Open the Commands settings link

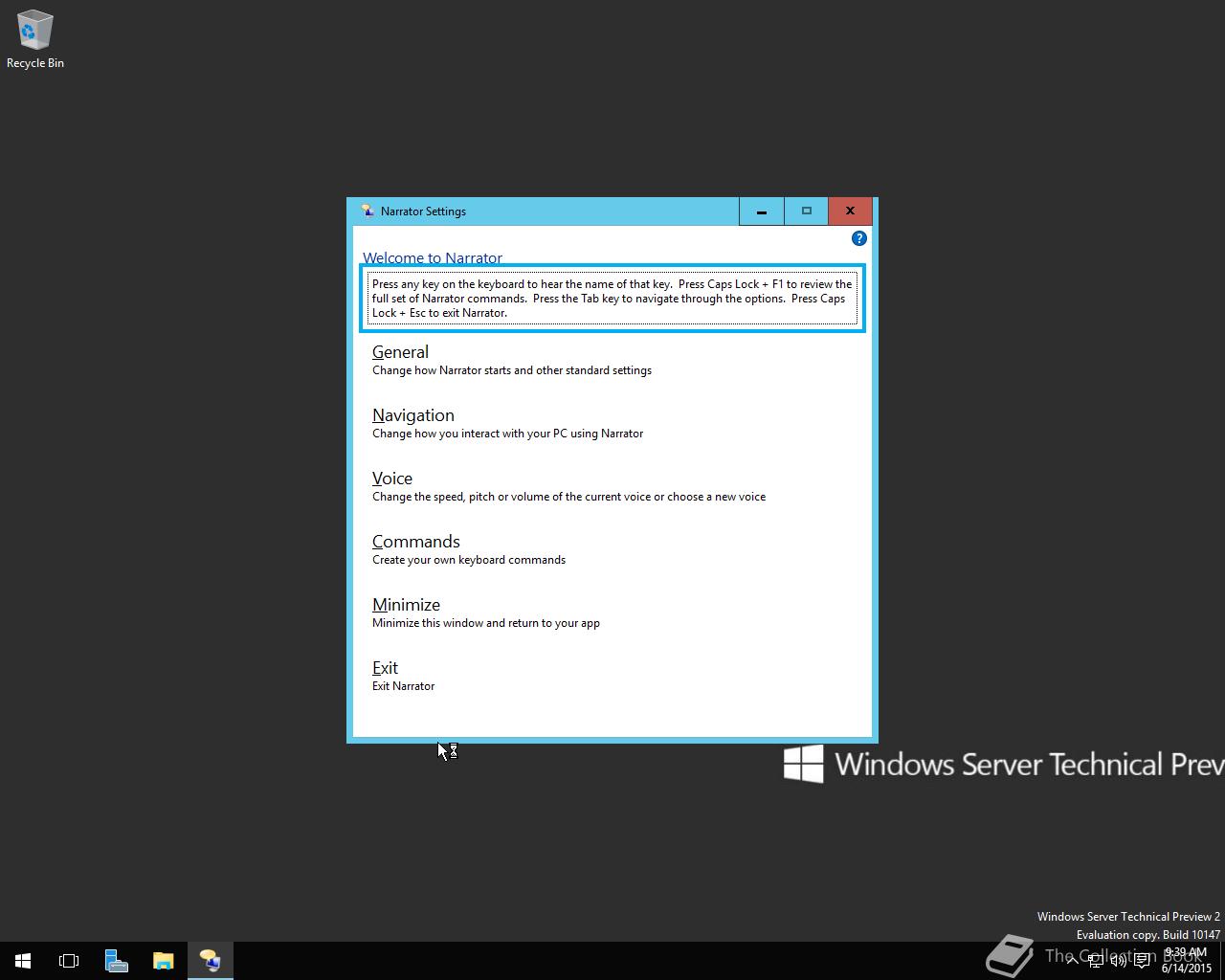coord(416,542)
